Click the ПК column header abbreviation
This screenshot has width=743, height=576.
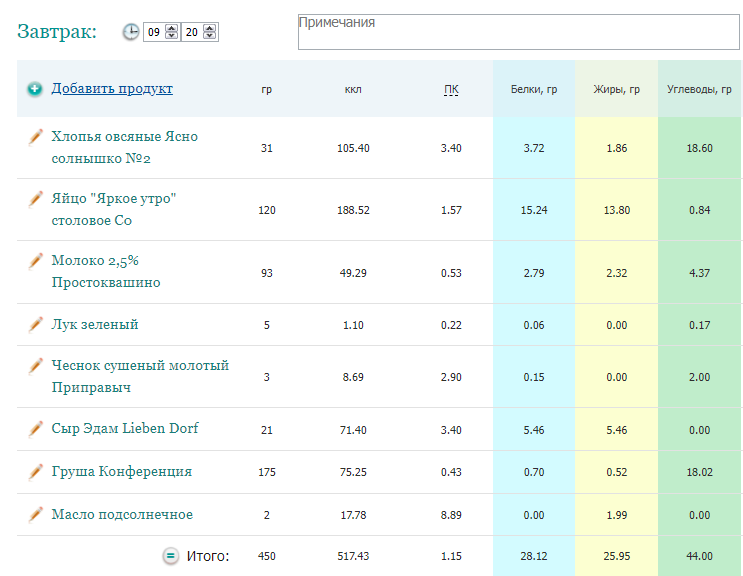[x=451, y=90]
